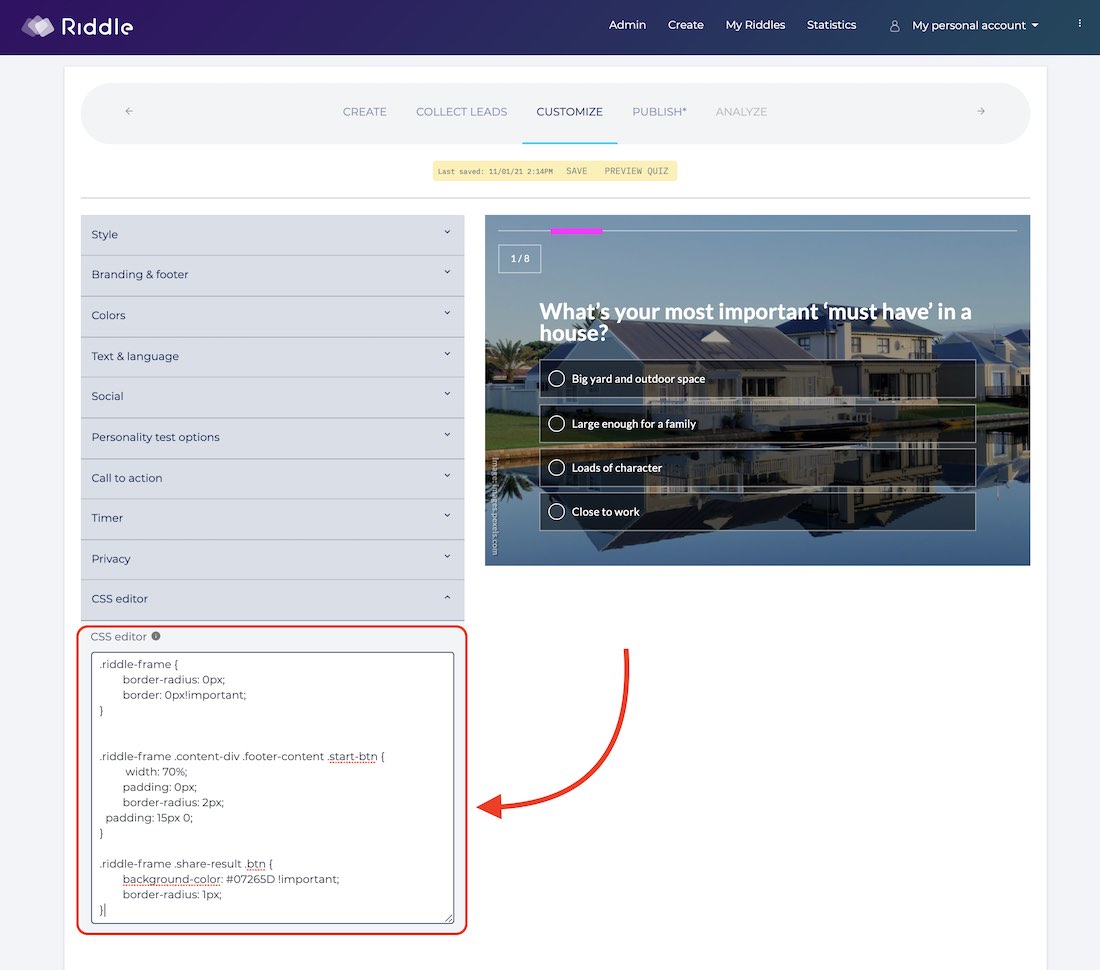Click the '.riddle-frame .share-result .btn {' line
This screenshot has width=1100, height=970.
(186, 864)
